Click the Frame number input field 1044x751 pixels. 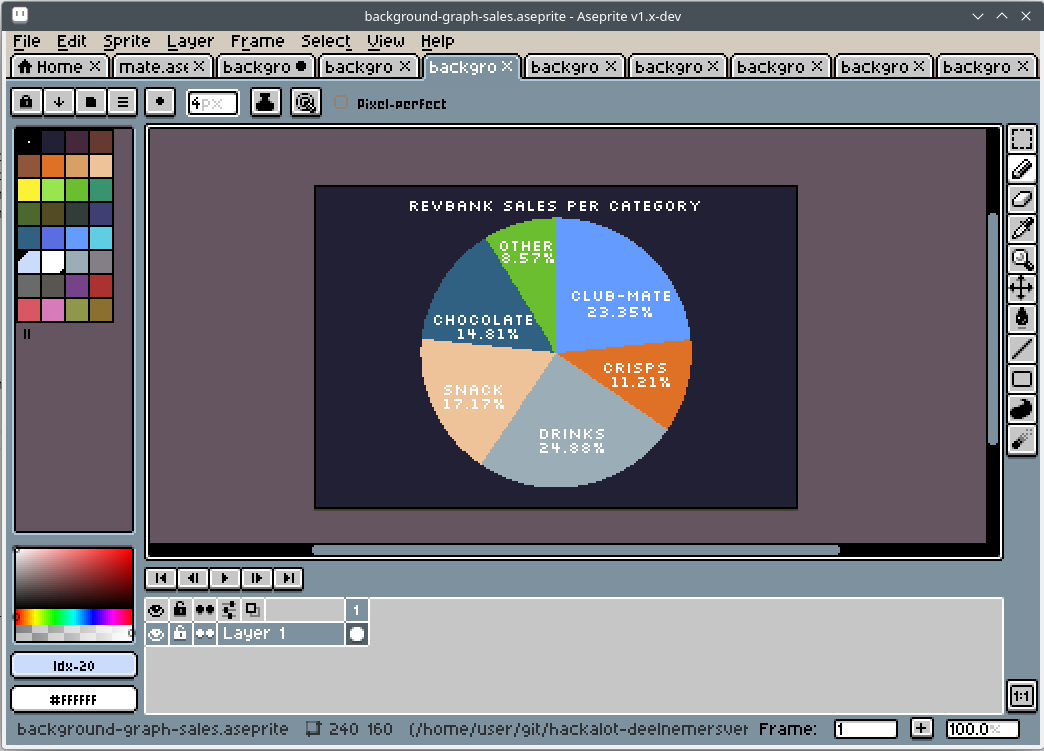[x=866, y=728]
